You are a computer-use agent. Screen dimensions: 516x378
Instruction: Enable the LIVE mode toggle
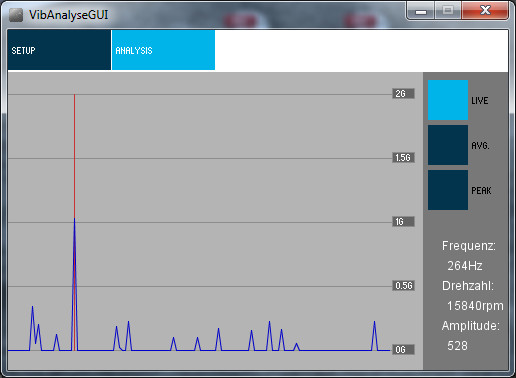[x=448, y=100]
